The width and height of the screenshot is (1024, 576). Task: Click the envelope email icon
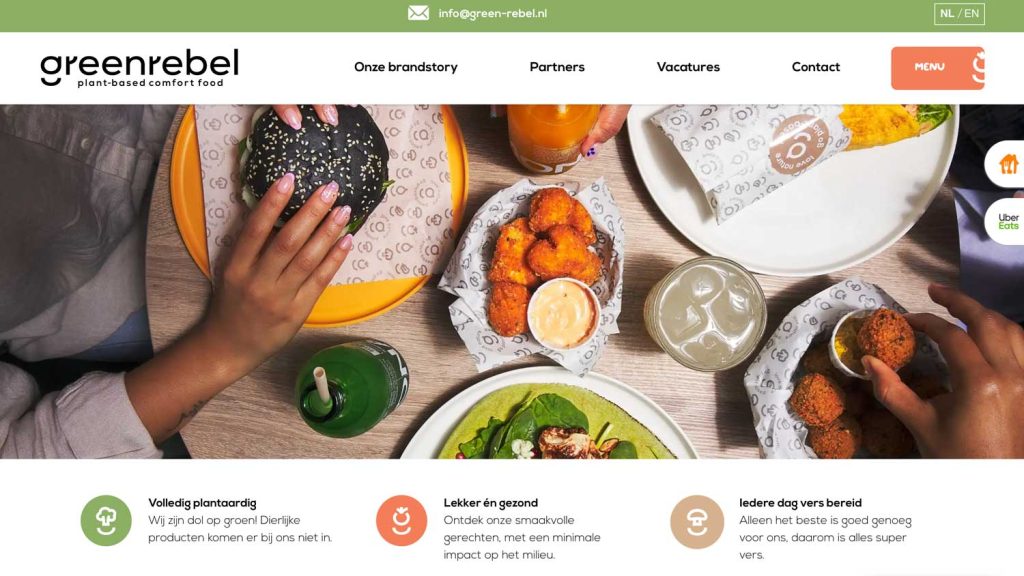coord(419,13)
